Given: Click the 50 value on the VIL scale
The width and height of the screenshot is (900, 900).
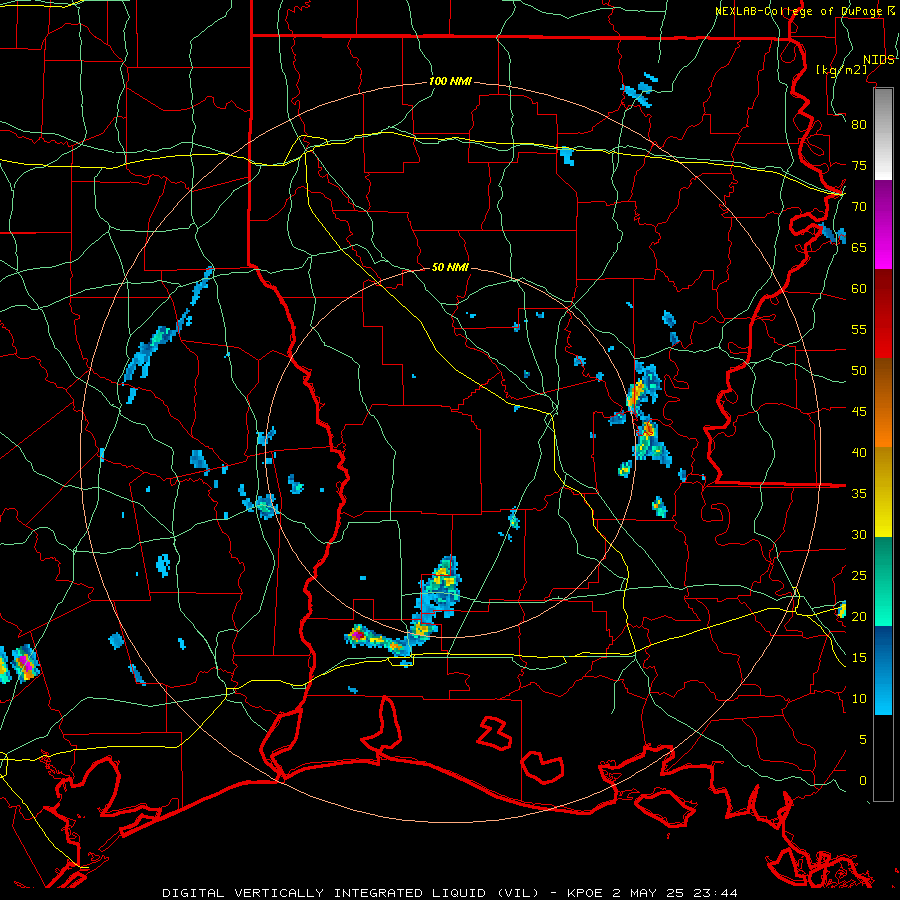Looking at the screenshot, I should [859, 371].
